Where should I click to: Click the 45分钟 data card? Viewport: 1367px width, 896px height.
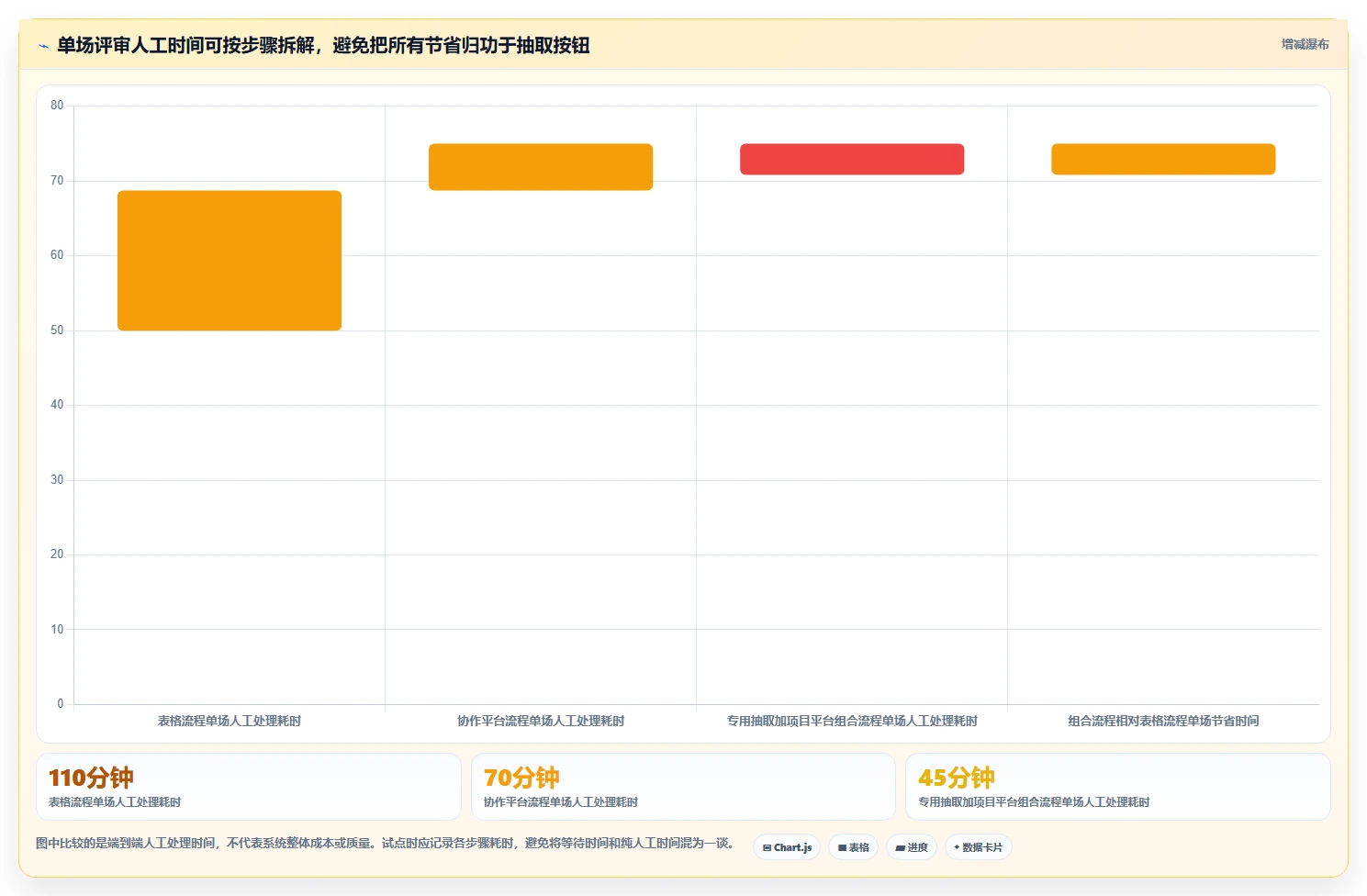[x=1117, y=787]
